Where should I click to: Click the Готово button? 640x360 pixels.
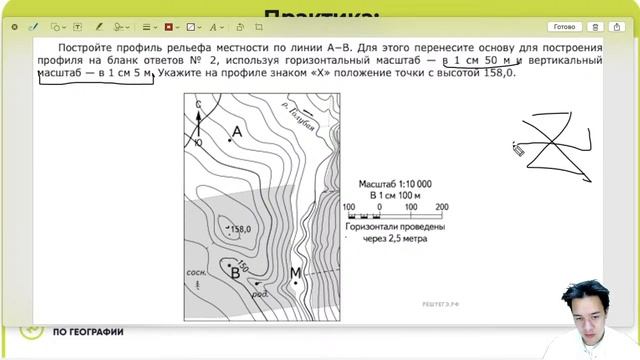(x=564, y=27)
